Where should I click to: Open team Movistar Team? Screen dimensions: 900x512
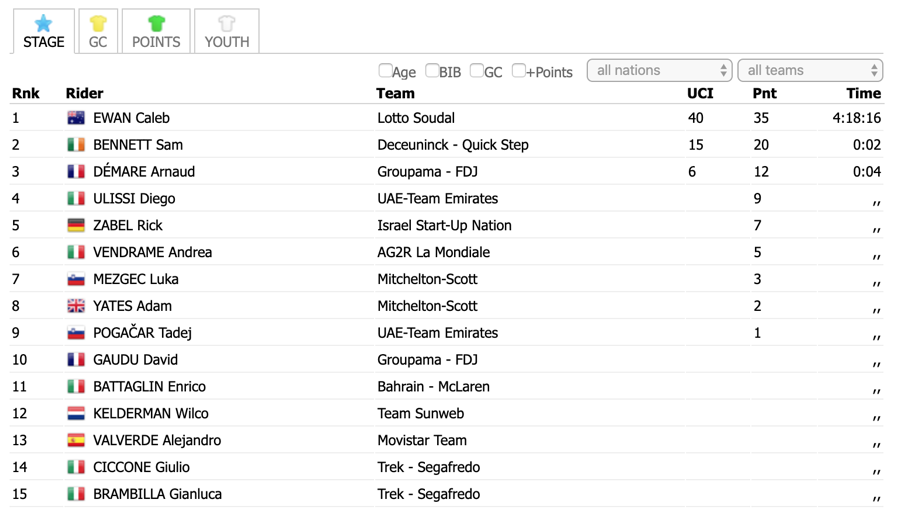[422, 440]
